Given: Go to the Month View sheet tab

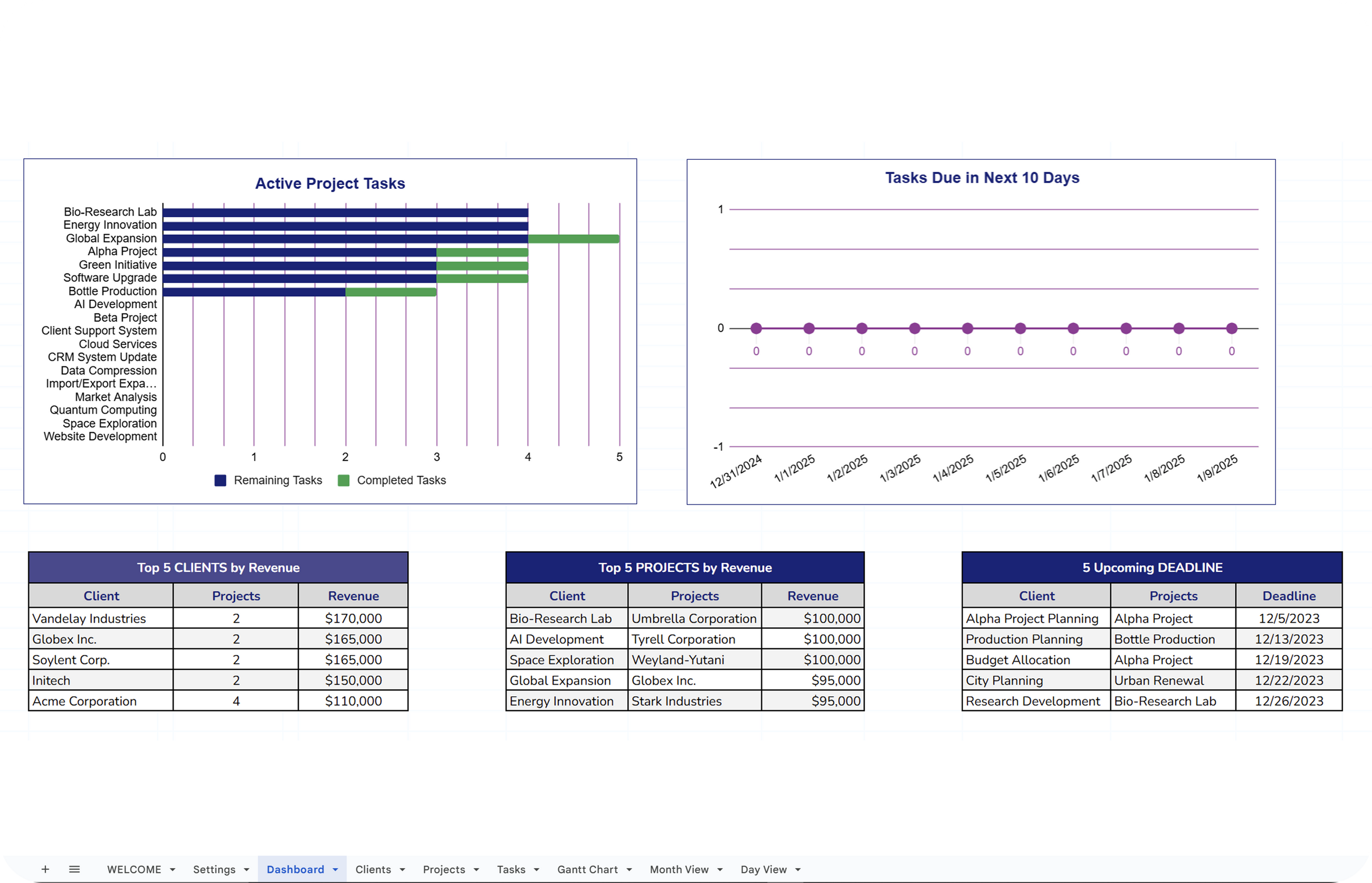Looking at the screenshot, I should [679, 869].
